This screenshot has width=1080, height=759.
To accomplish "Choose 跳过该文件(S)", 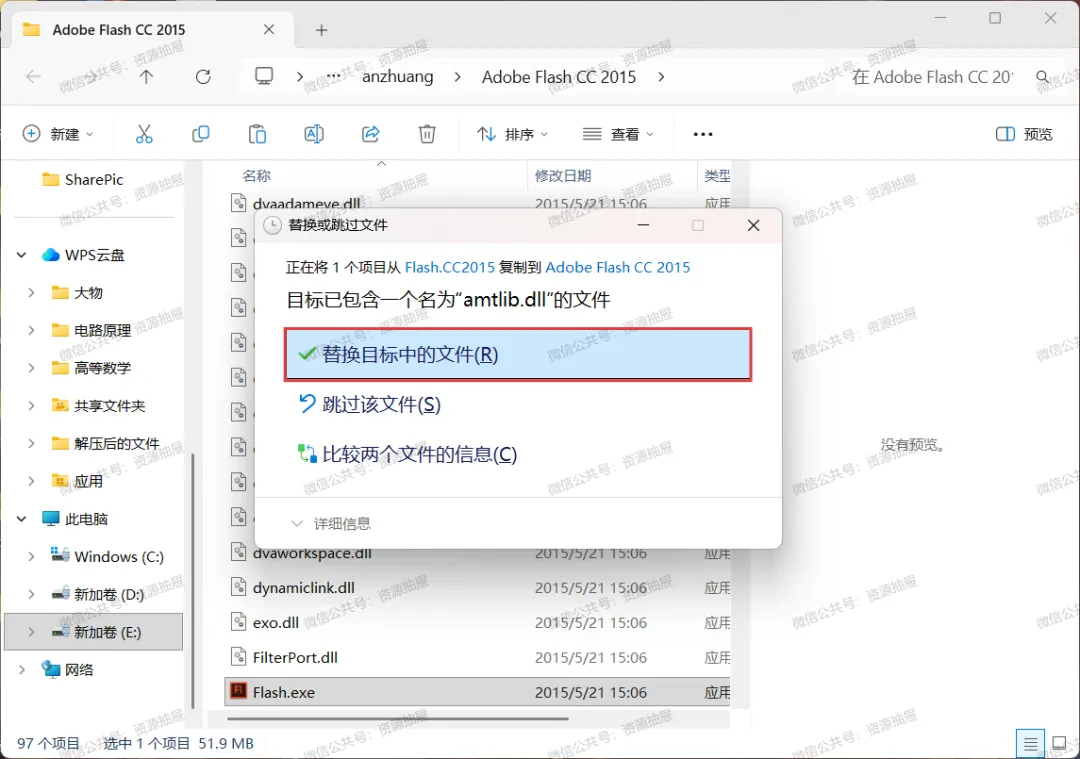I will [x=370, y=404].
